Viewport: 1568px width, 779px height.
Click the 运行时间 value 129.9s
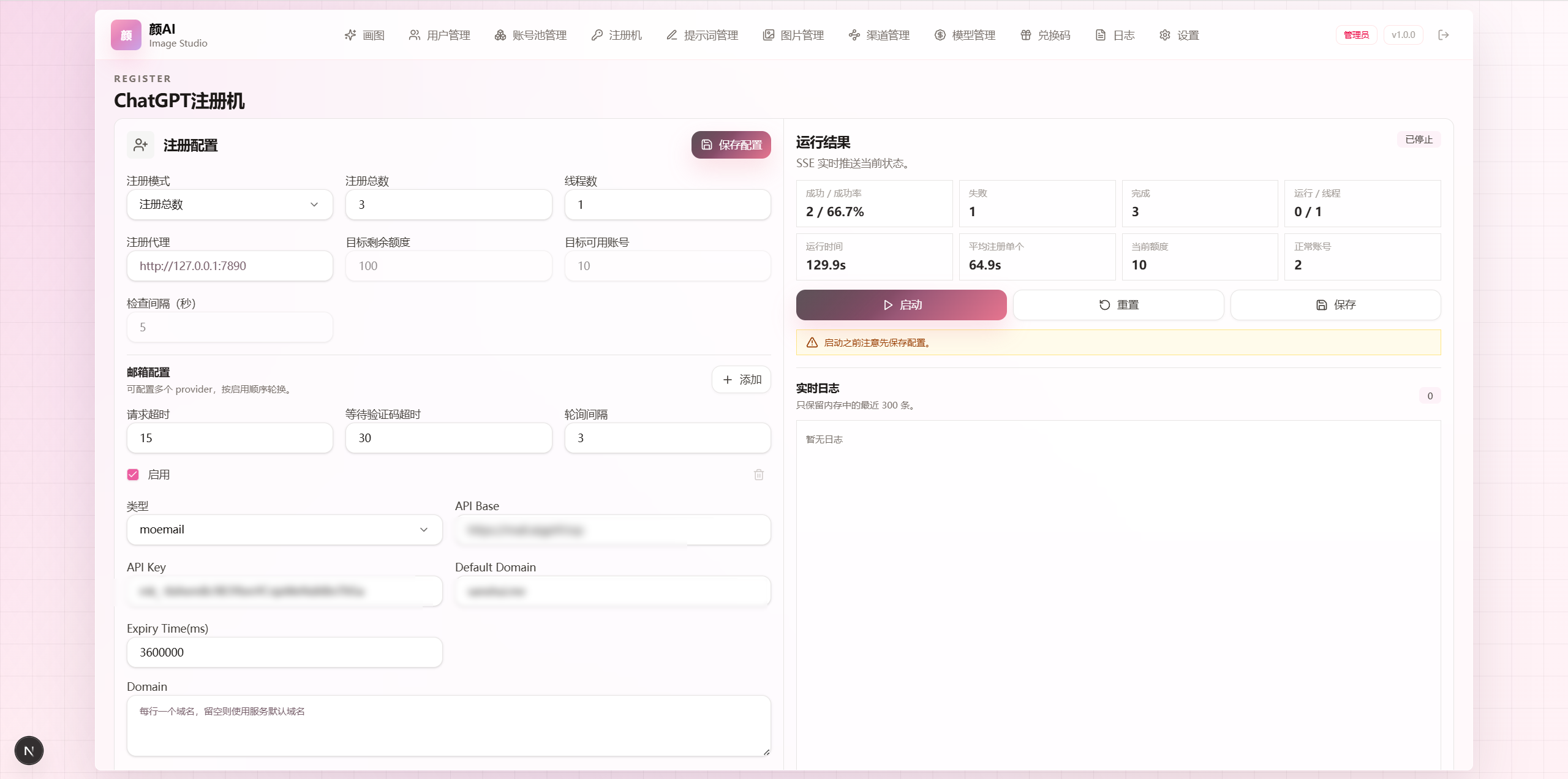(x=826, y=265)
